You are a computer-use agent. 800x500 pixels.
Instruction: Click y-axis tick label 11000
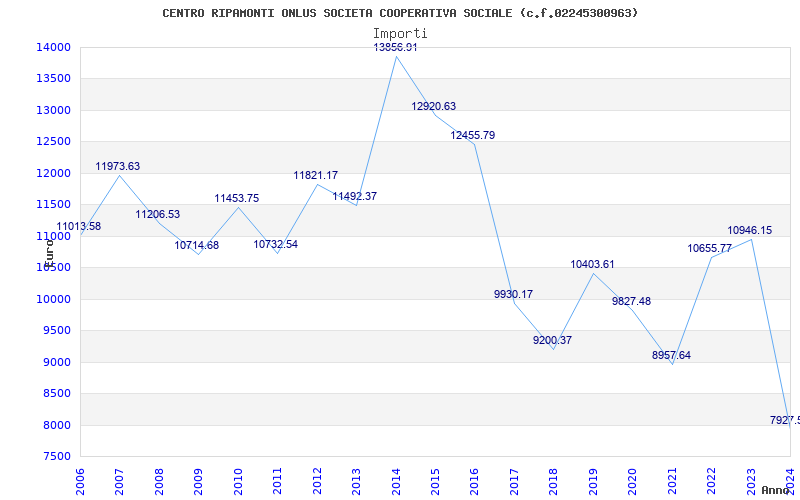coord(53,236)
